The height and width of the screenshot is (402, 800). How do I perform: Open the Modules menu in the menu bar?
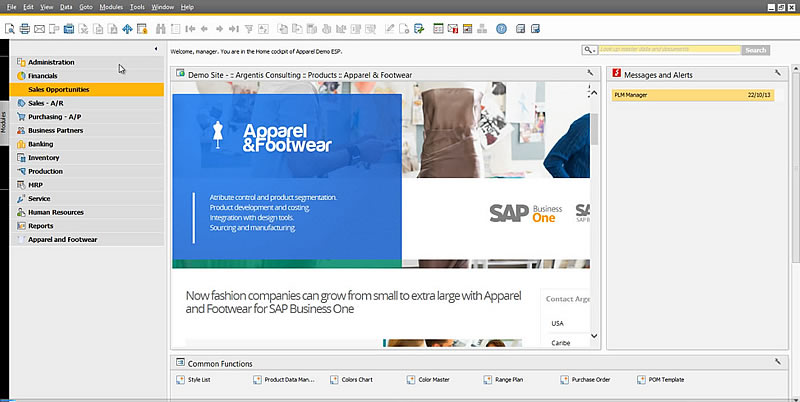click(111, 7)
